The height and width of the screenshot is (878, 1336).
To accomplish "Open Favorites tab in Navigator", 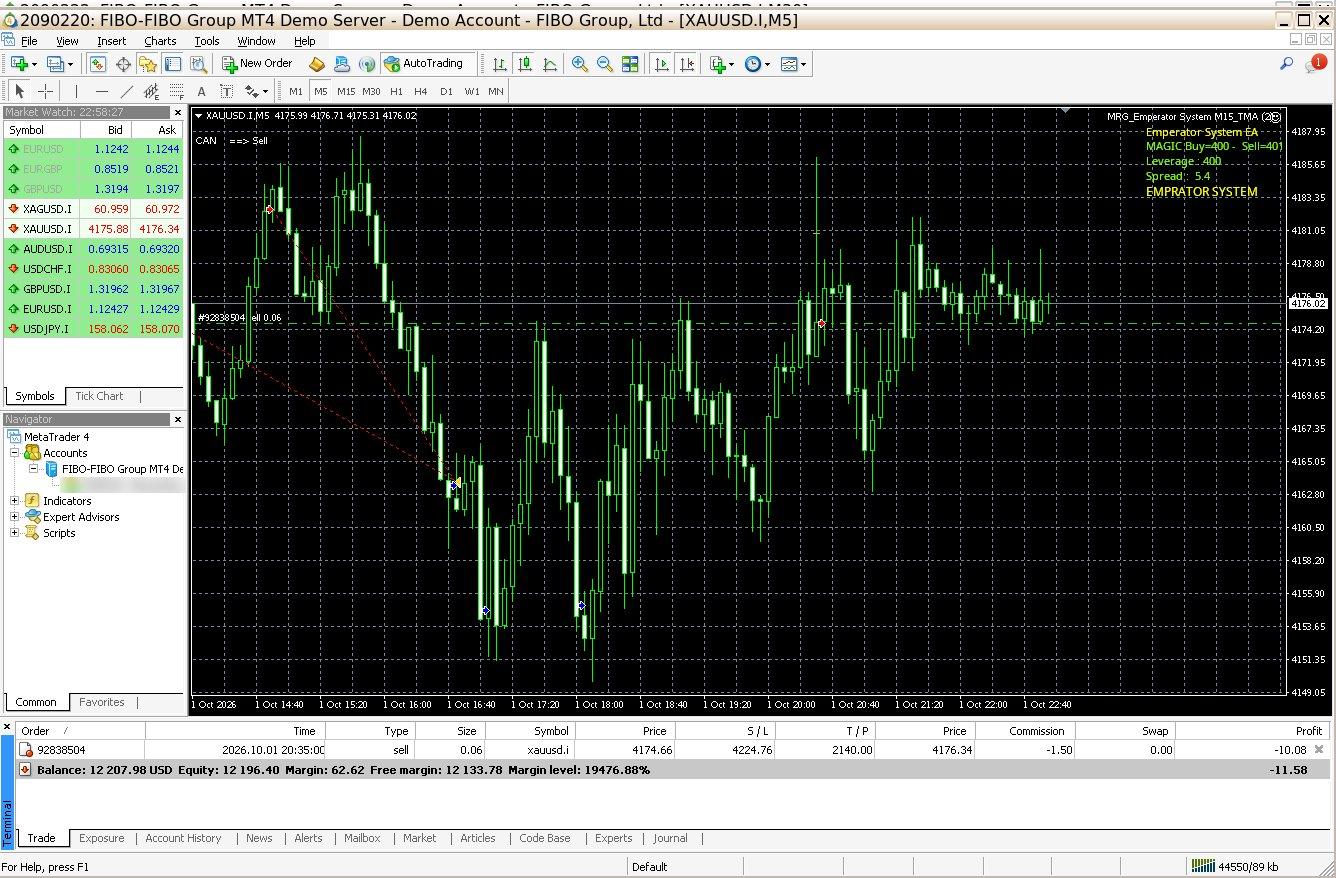I will [101, 702].
